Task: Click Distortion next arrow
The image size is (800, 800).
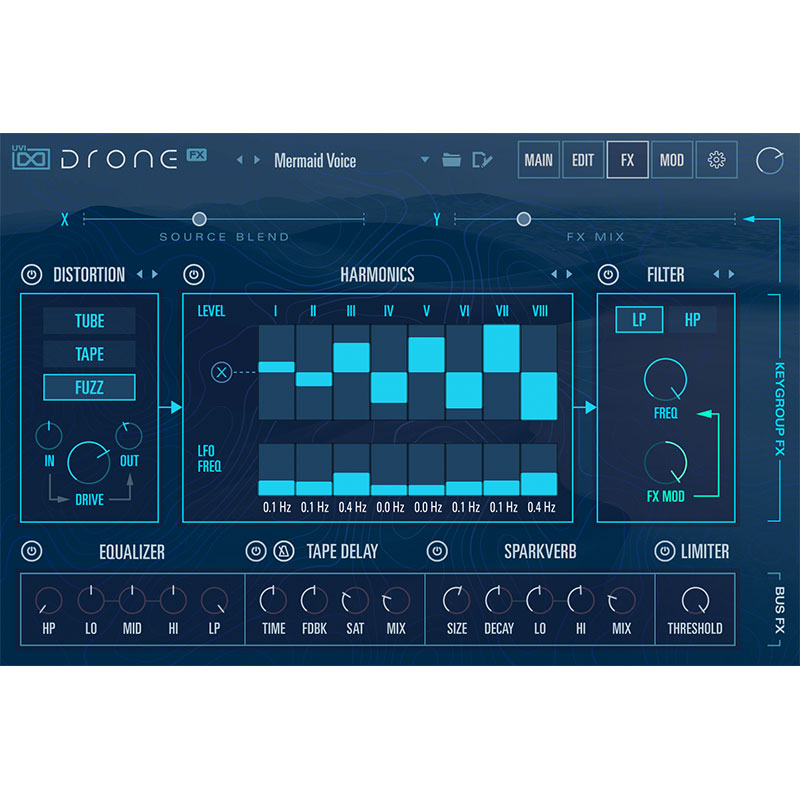Action: pyautogui.click(x=155, y=274)
